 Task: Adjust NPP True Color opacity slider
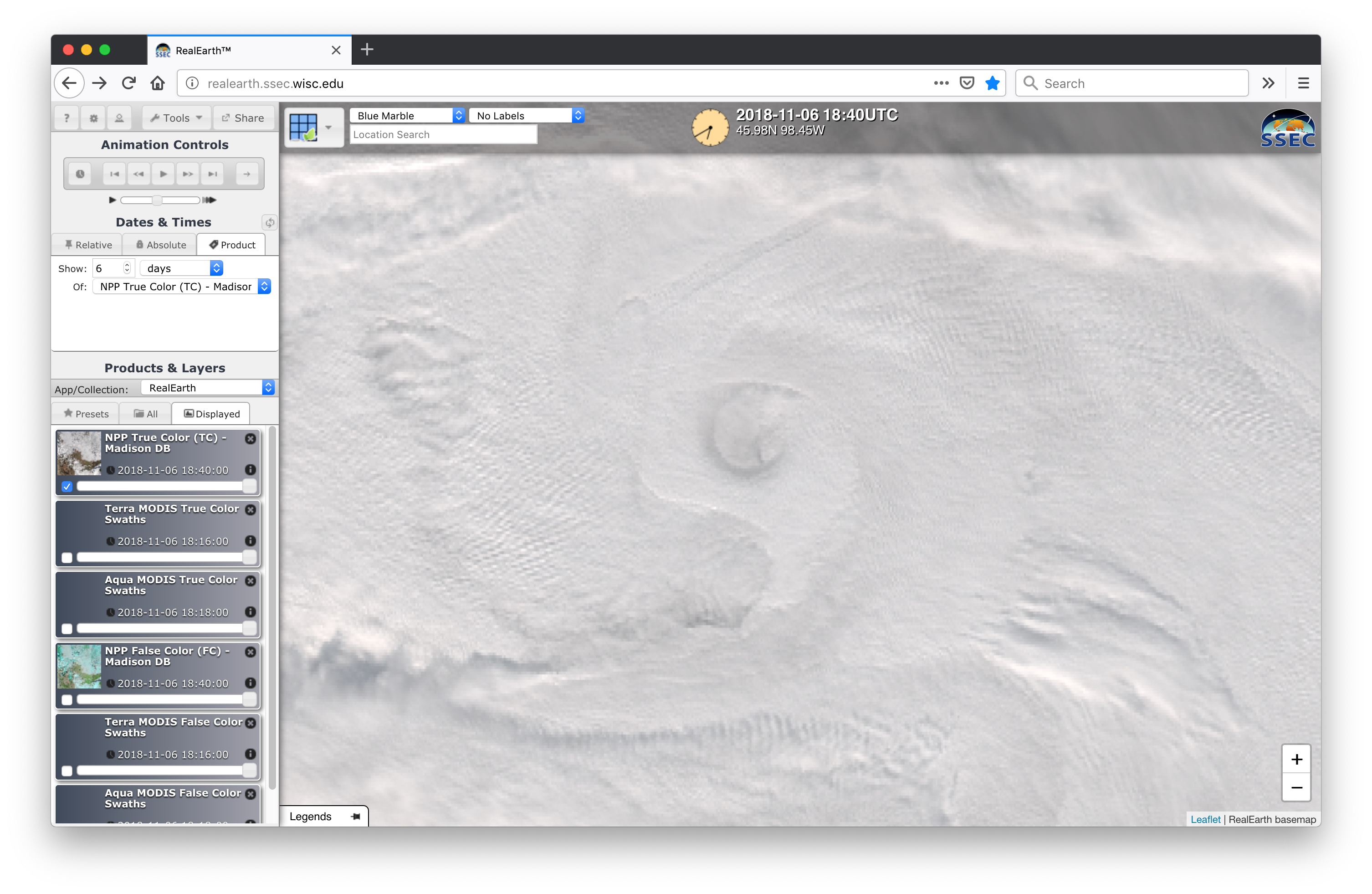[167, 486]
